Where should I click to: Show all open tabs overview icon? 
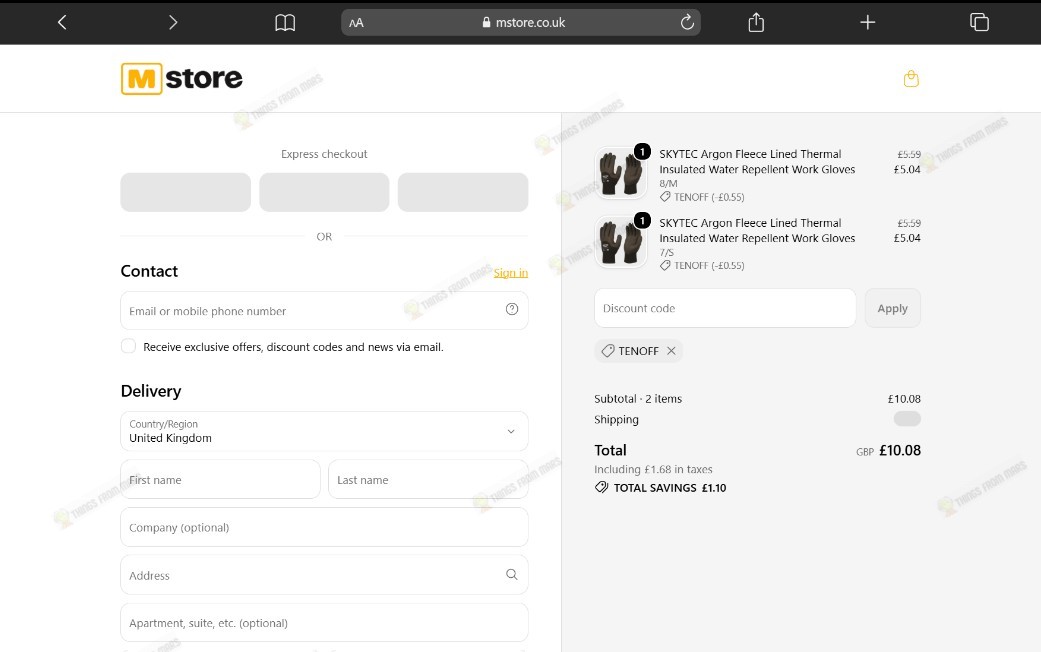tap(979, 23)
